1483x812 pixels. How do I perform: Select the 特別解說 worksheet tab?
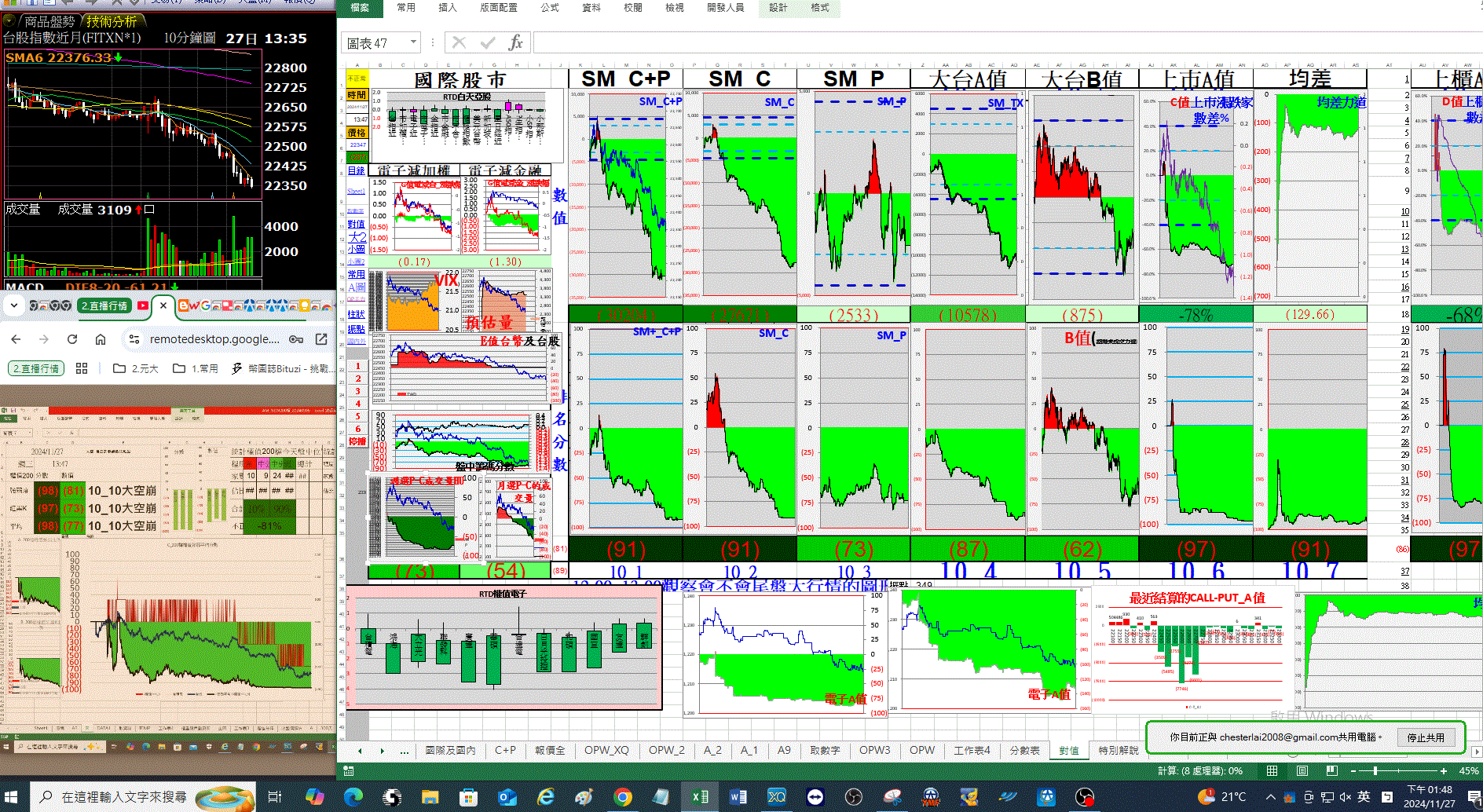coord(1119,750)
